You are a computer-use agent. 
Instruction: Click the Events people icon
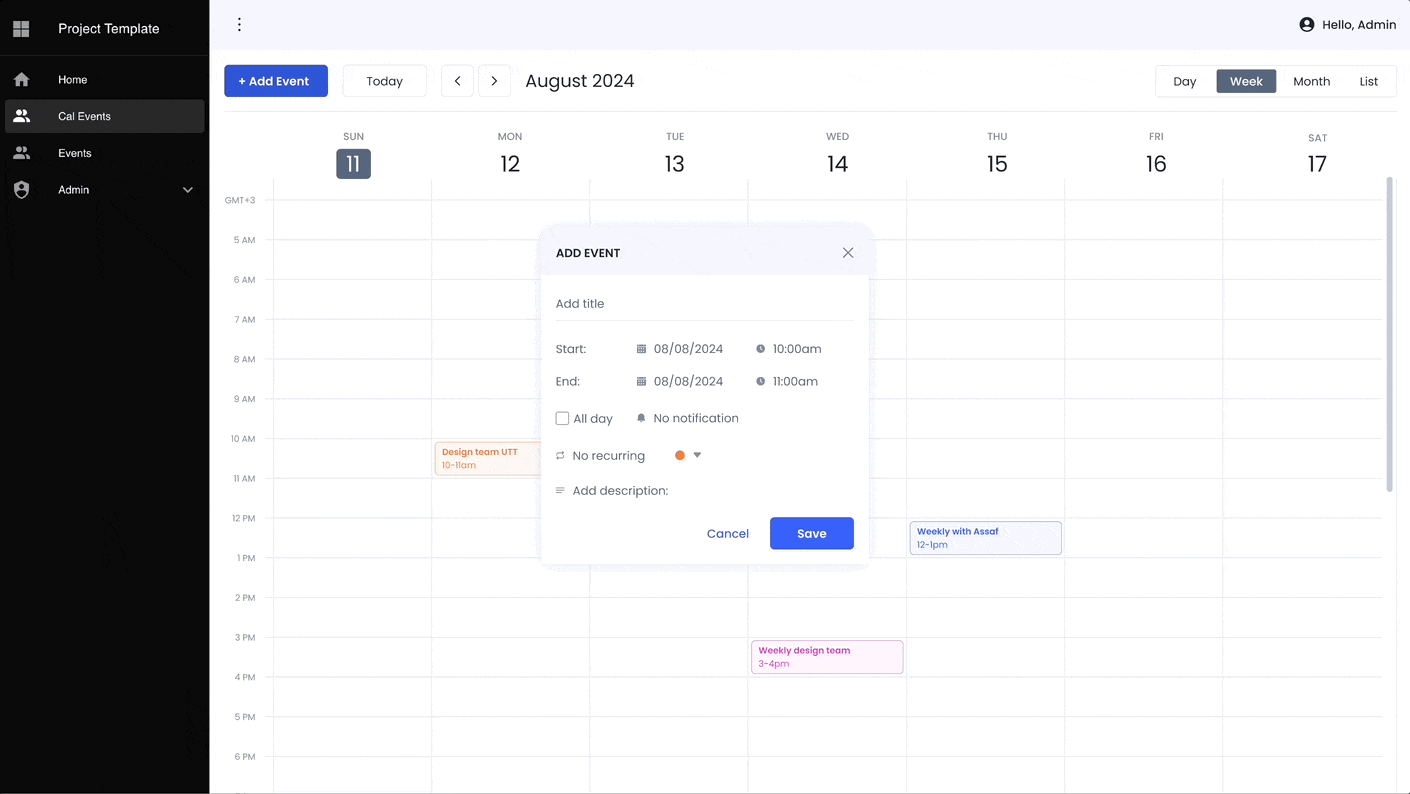21,153
